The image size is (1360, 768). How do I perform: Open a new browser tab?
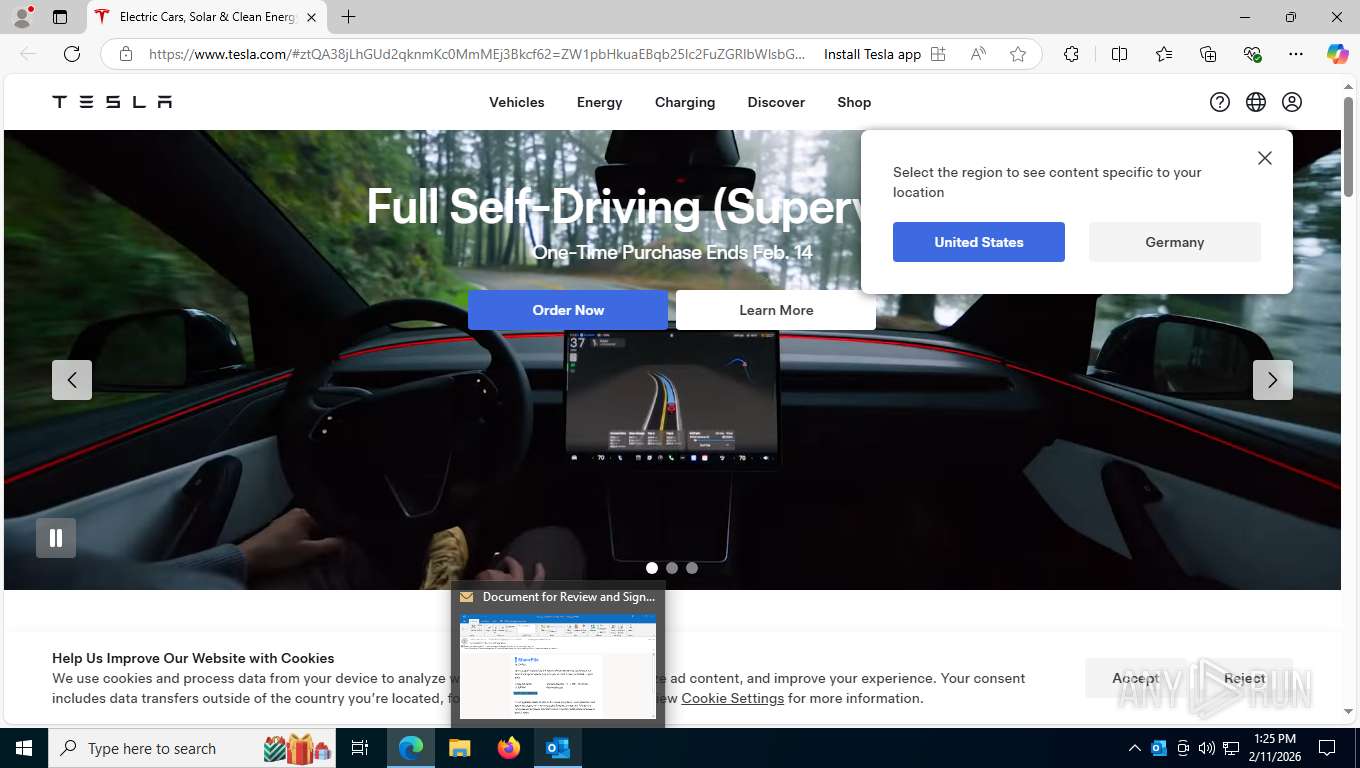[x=348, y=17]
